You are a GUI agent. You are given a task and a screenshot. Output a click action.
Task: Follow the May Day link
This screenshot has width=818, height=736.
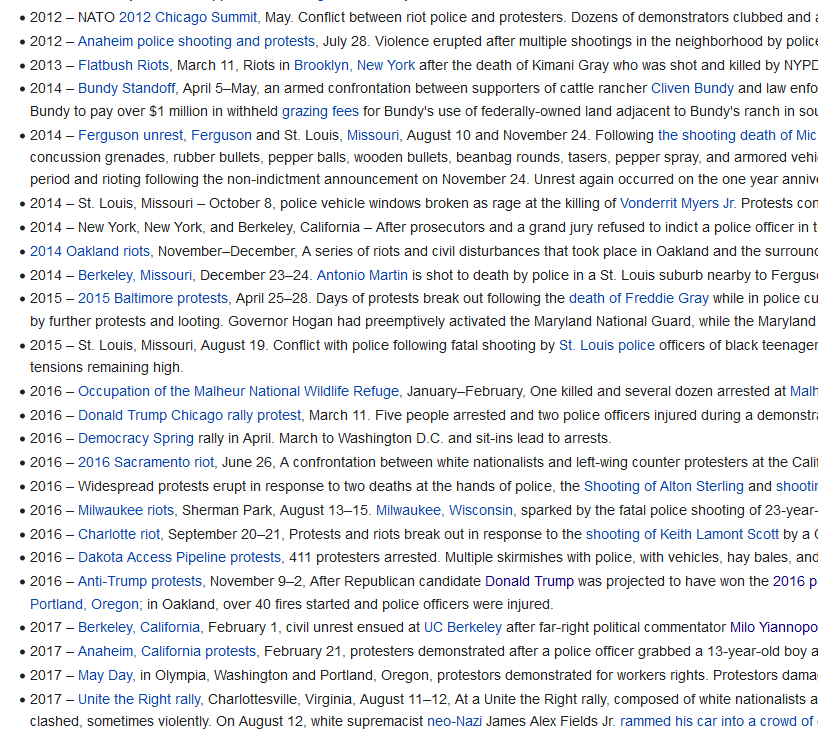pos(105,675)
